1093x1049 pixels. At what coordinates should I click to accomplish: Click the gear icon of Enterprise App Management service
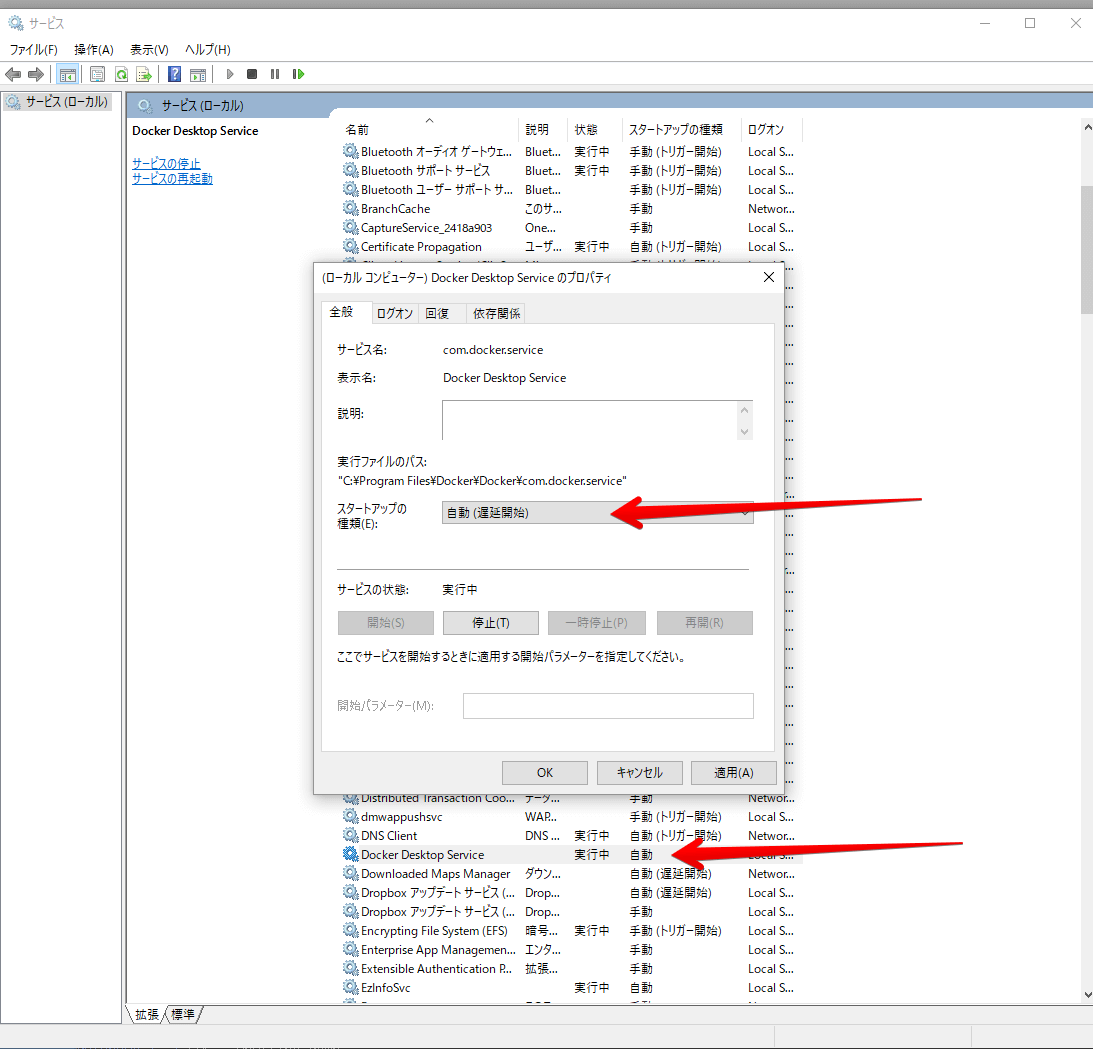click(x=351, y=949)
